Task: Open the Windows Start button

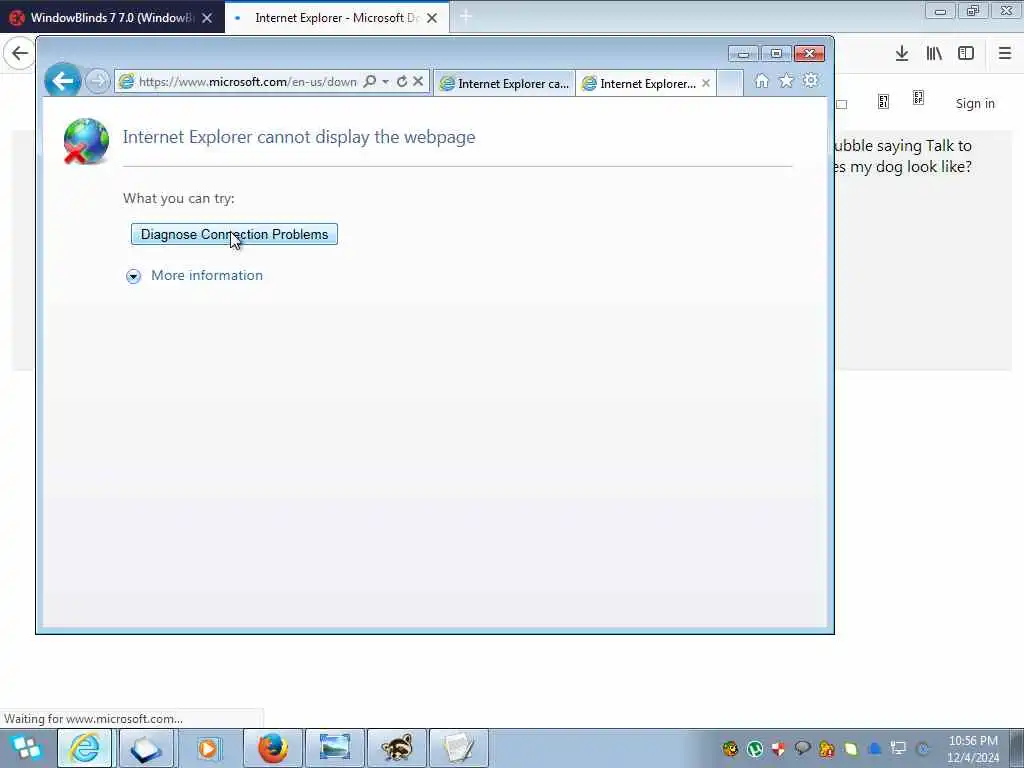Action: [26, 748]
